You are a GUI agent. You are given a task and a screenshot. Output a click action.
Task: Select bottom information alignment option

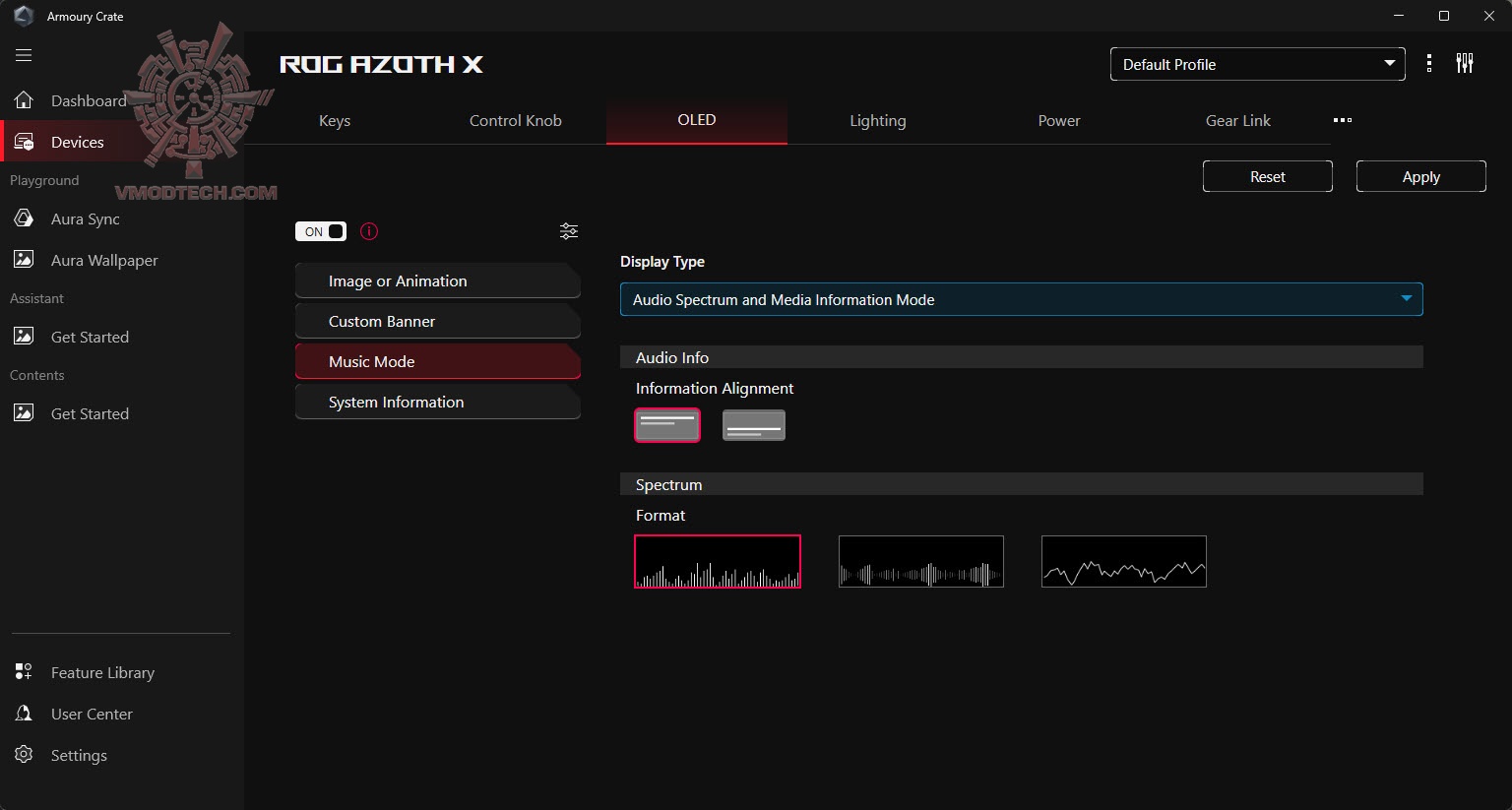click(x=754, y=425)
